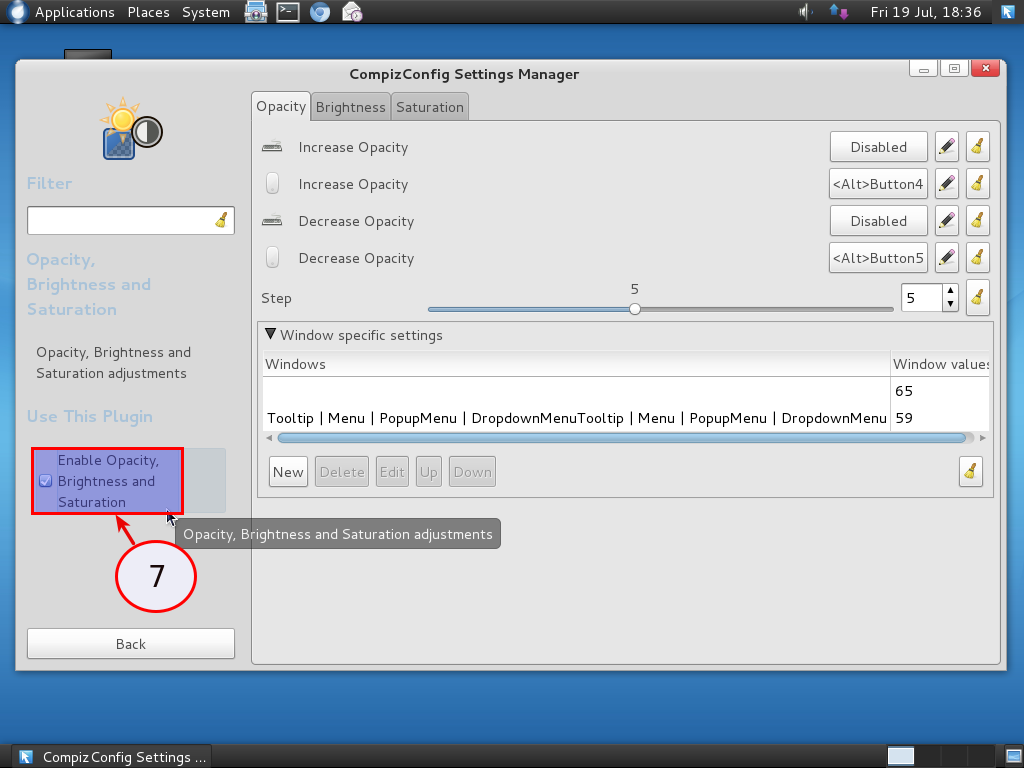Edit the <Alt>Button5 Decrease Opacity pencil icon

(x=946, y=258)
